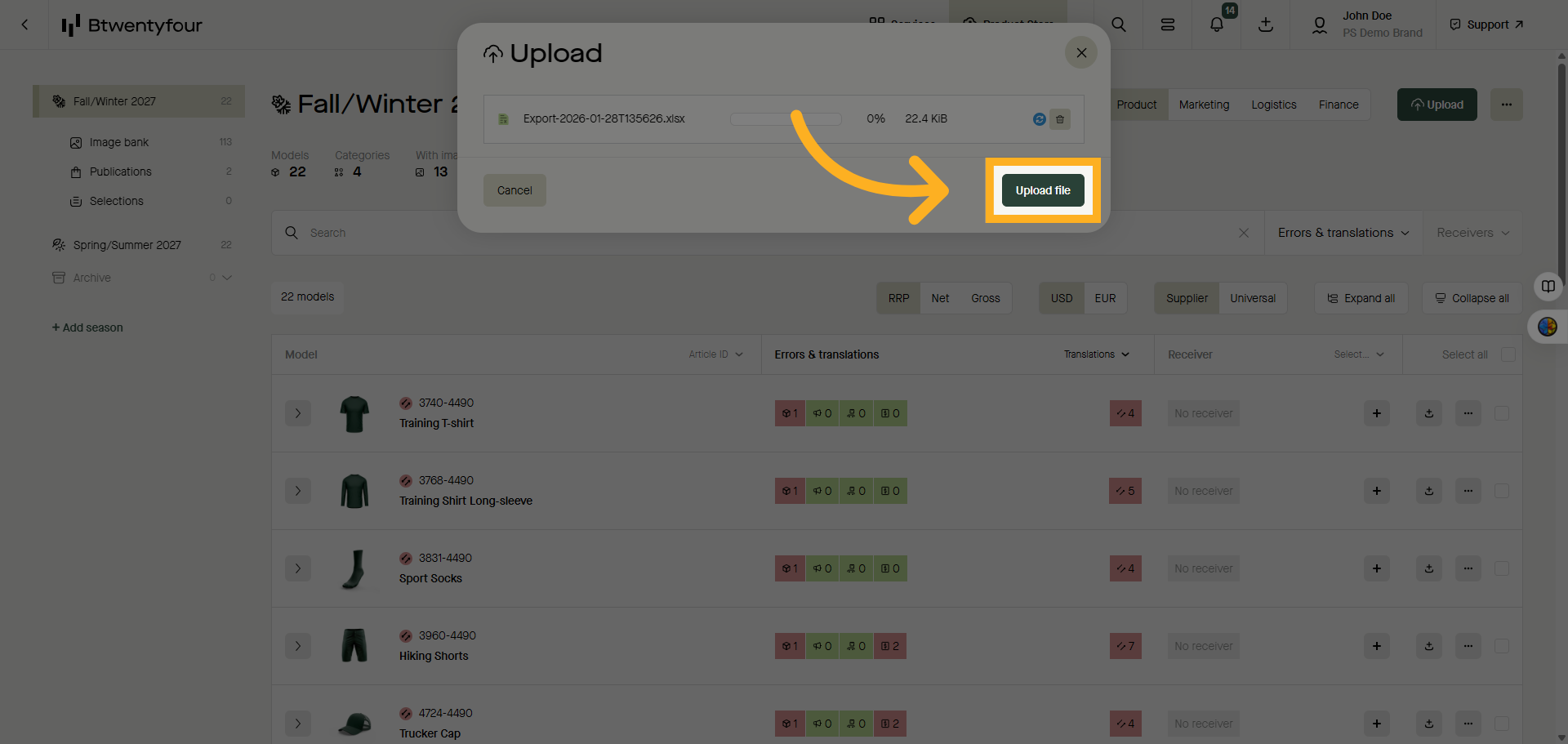The width and height of the screenshot is (1568, 744).
Task: Open the more options ellipsis next to Upload
Action: pos(1506,105)
